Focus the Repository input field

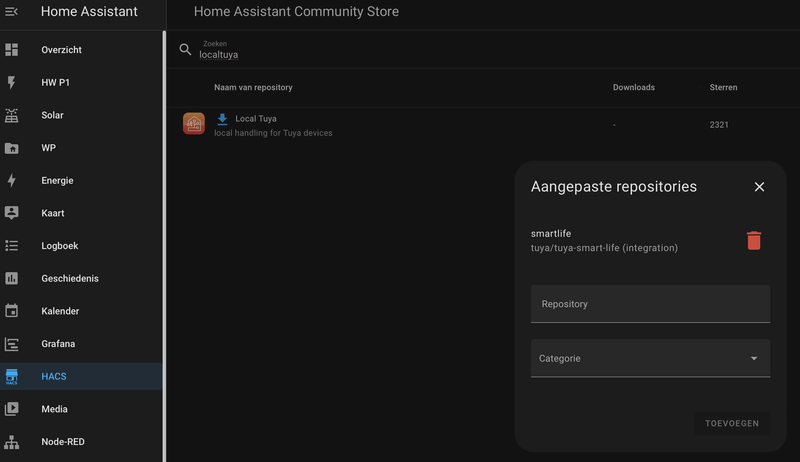[651, 304]
